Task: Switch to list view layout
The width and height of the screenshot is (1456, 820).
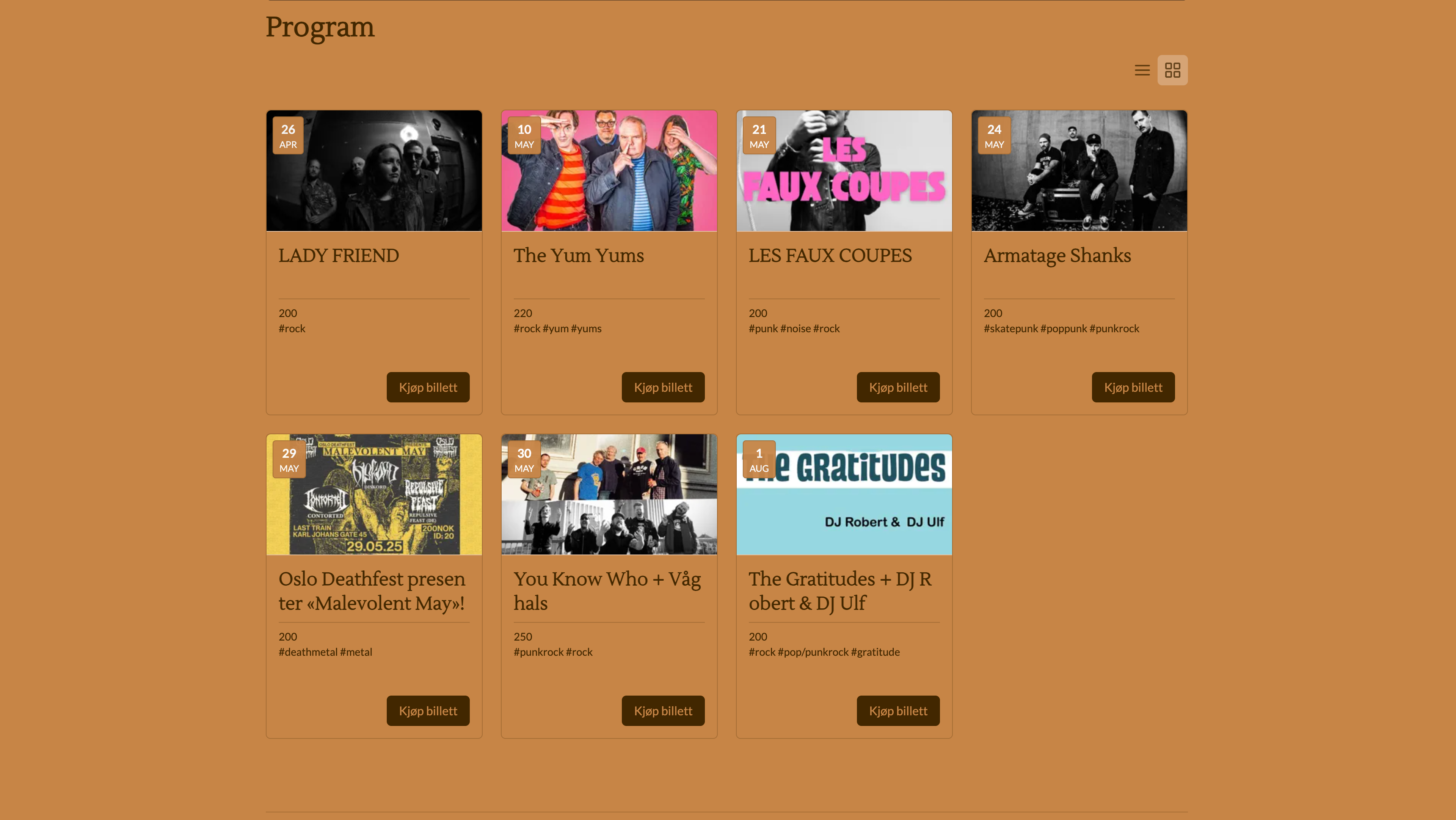Action: pyautogui.click(x=1142, y=70)
